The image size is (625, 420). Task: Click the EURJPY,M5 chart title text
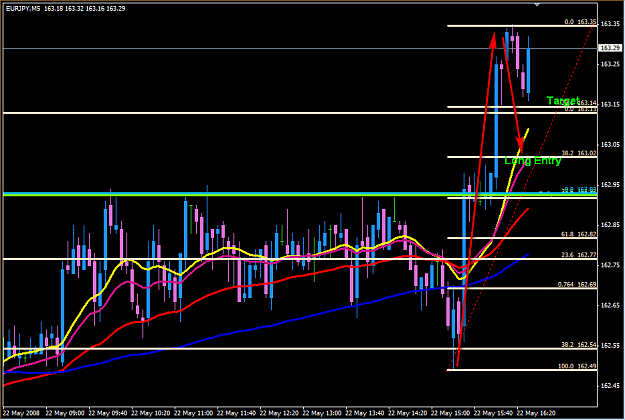(23, 8)
